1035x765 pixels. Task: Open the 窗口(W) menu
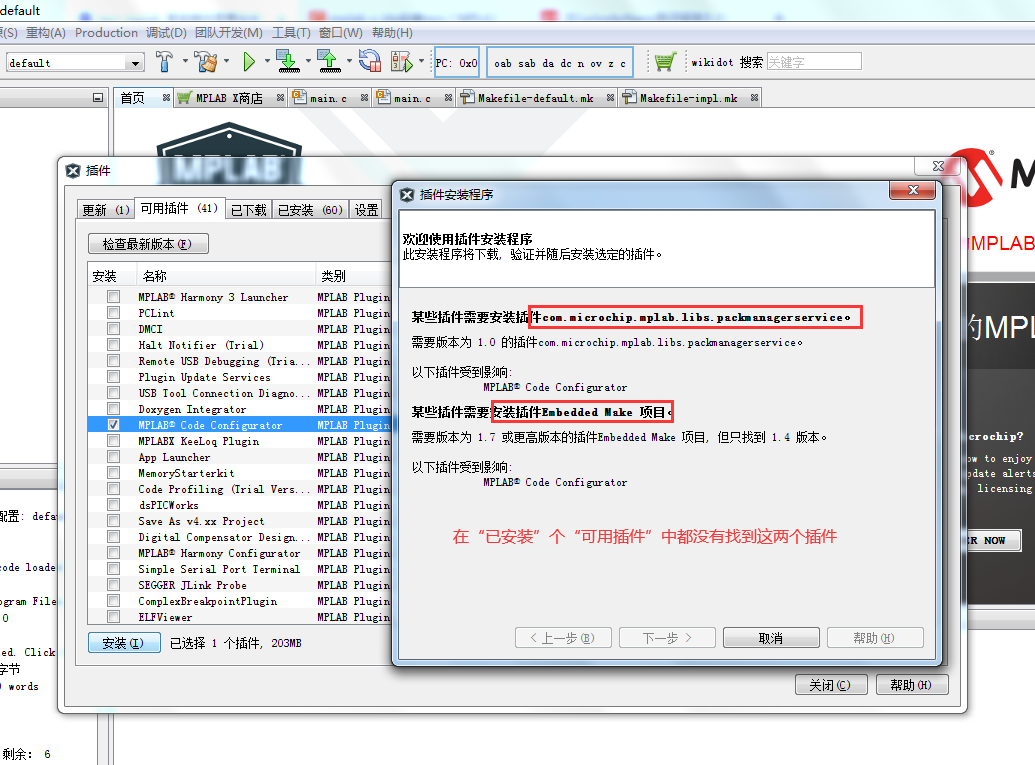point(341,32)
